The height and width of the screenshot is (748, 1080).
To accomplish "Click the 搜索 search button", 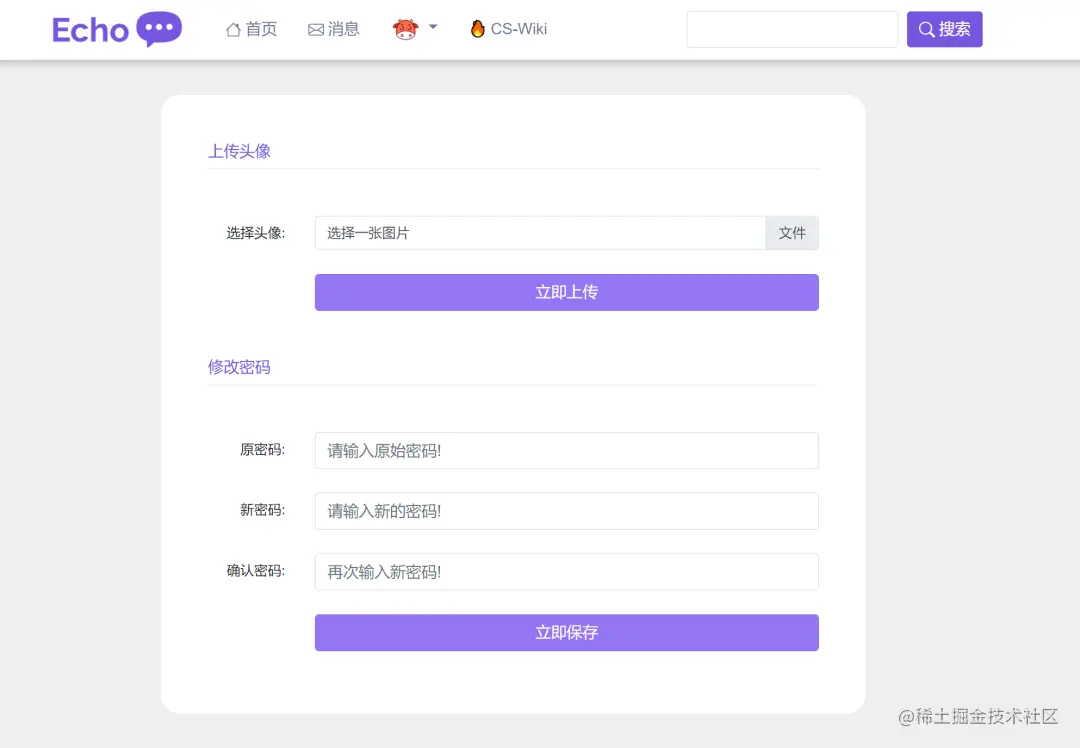I will click(x=944, y=29).
